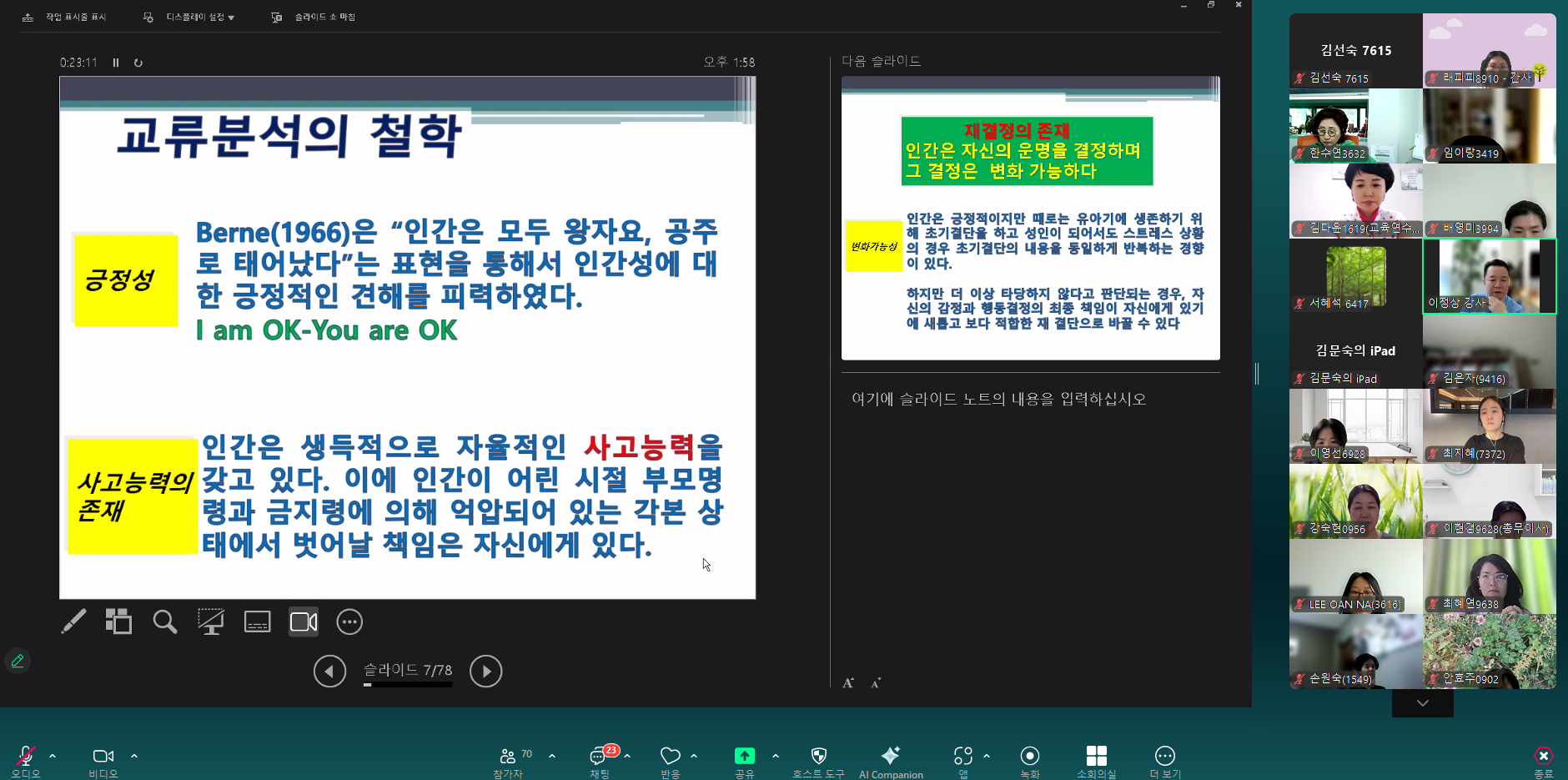
Task: Open the display settings dropdown
Action: point(192,17)
